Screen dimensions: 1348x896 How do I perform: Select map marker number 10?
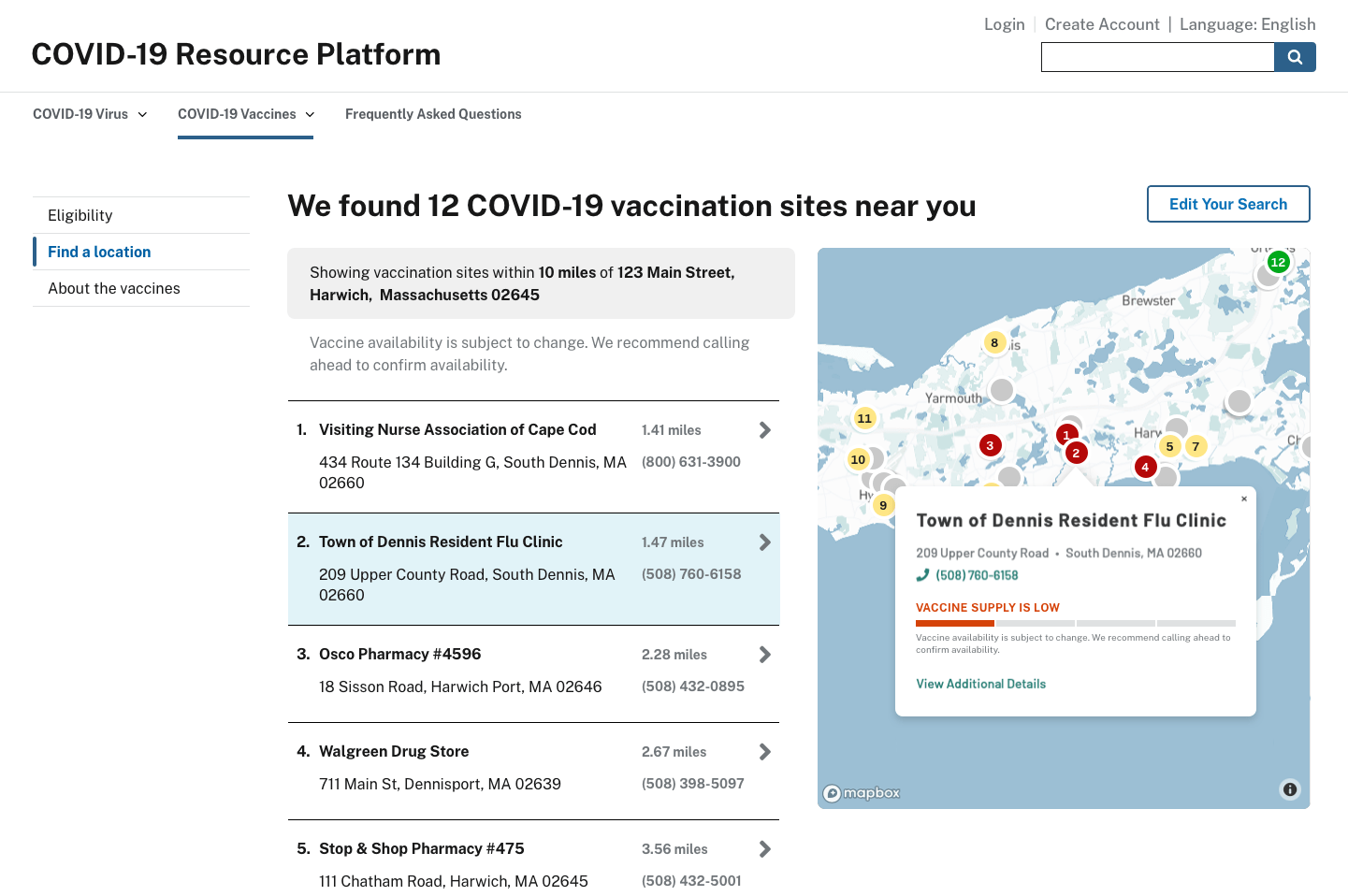coord(858,459)
